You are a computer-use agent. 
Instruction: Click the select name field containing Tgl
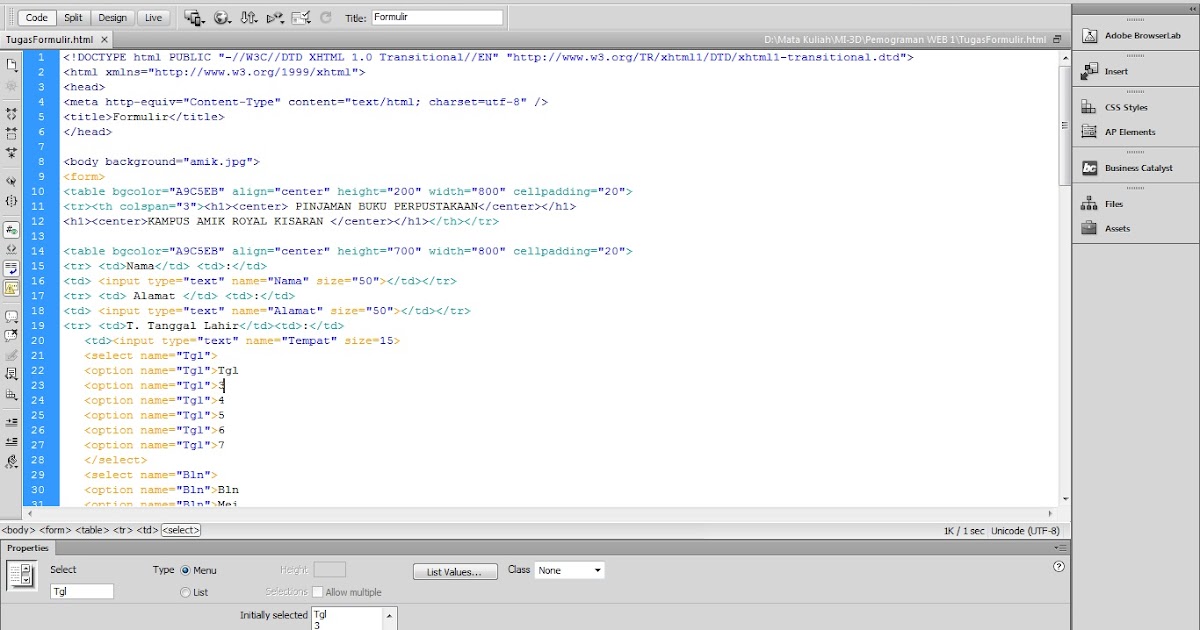pos(82,591)
